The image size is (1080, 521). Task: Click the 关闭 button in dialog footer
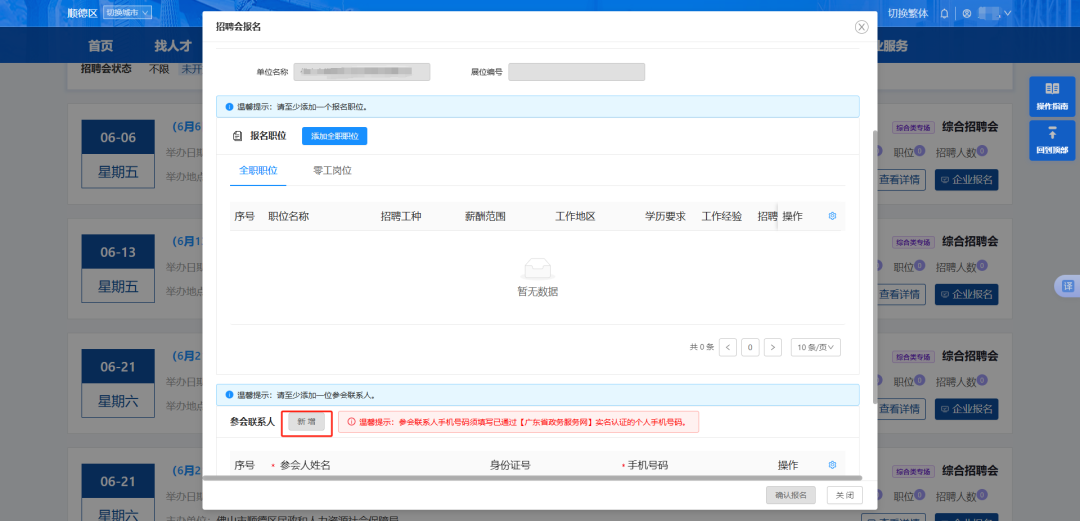(844, 495)
